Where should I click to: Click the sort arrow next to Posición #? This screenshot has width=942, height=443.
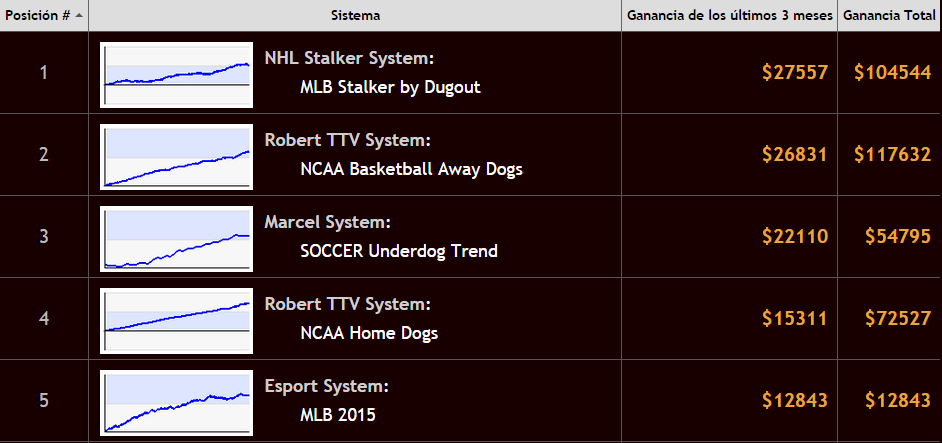tap(79, 16)
